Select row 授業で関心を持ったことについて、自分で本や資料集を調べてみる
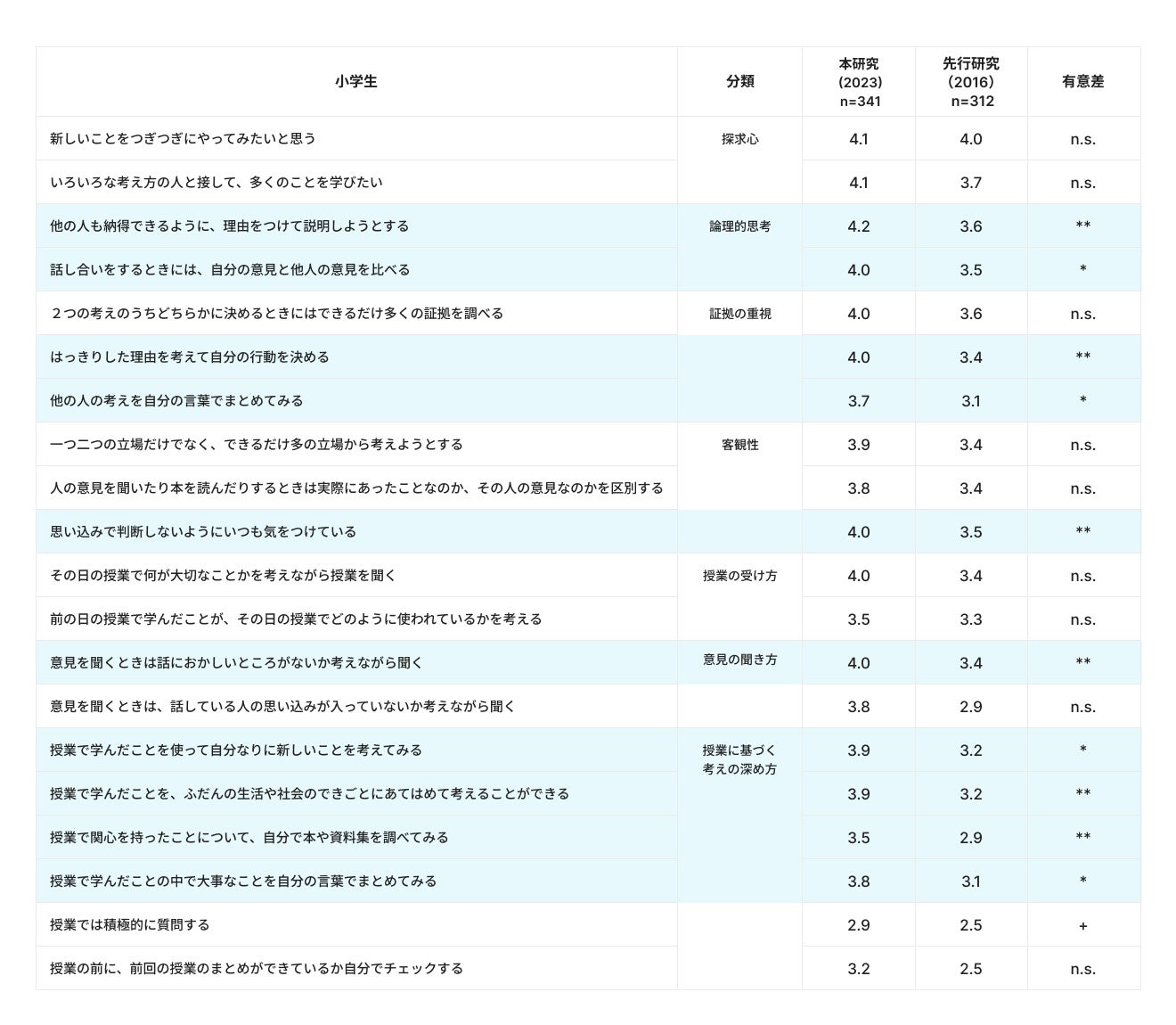Viewport: 1176px width, 1025px height. coord(588,837)
